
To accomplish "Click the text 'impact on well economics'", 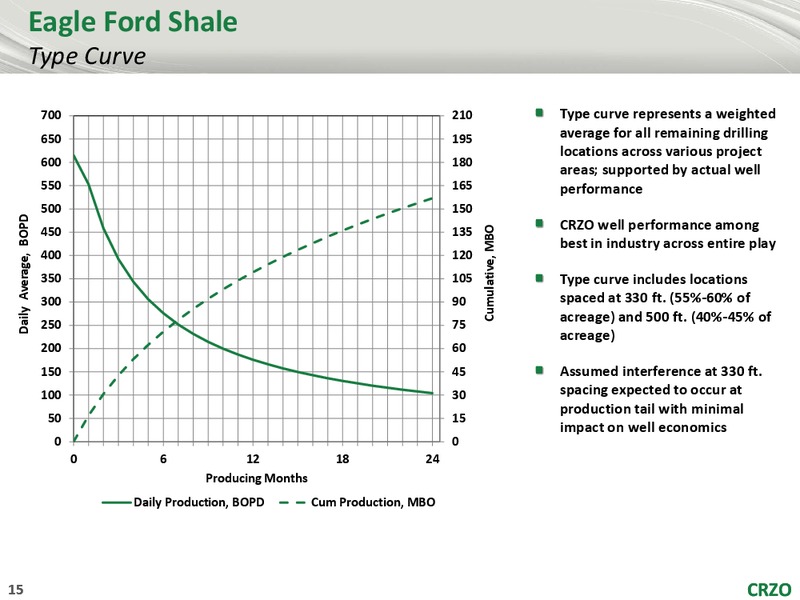I will (x=643, y=428).
